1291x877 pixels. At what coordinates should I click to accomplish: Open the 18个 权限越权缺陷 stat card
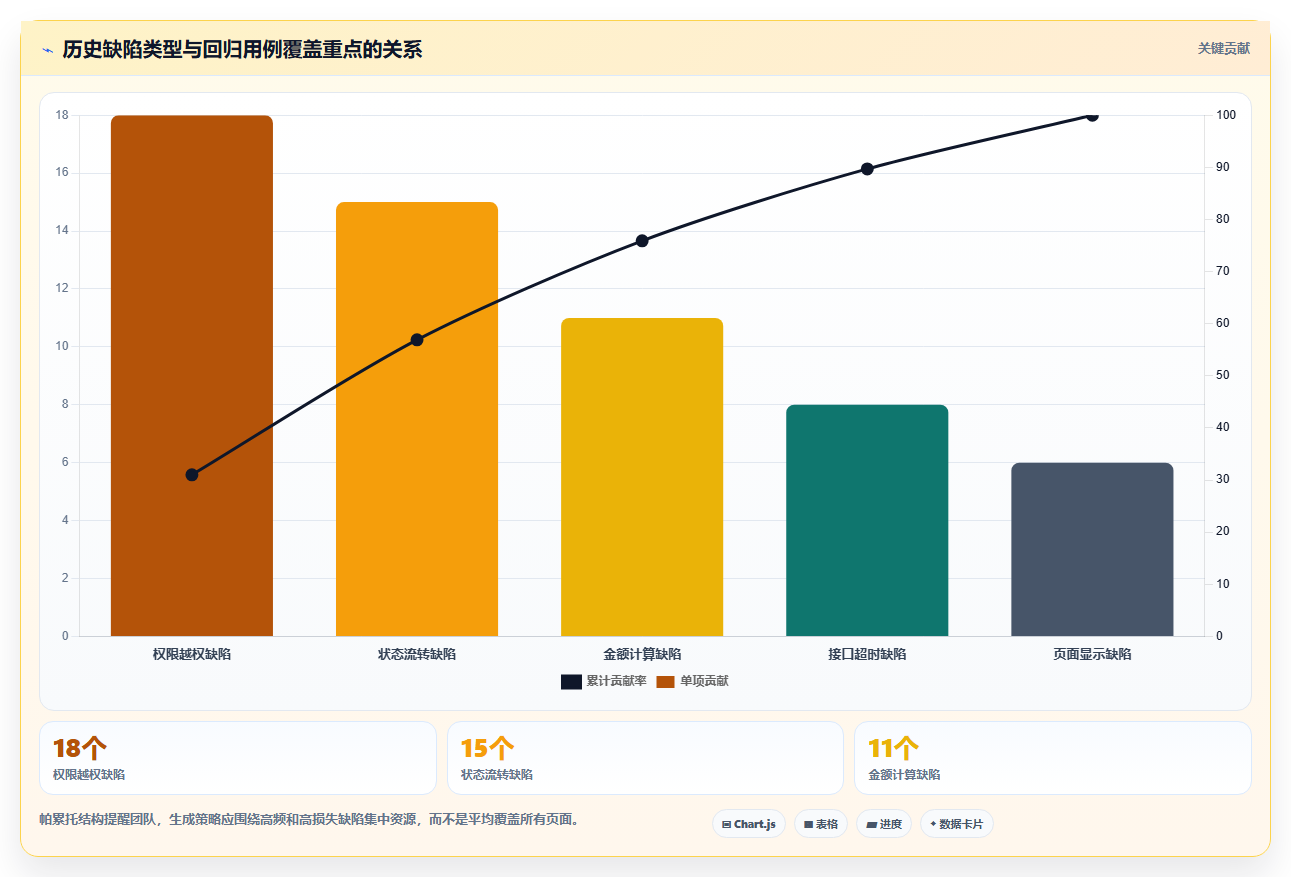tap(238, 758)
